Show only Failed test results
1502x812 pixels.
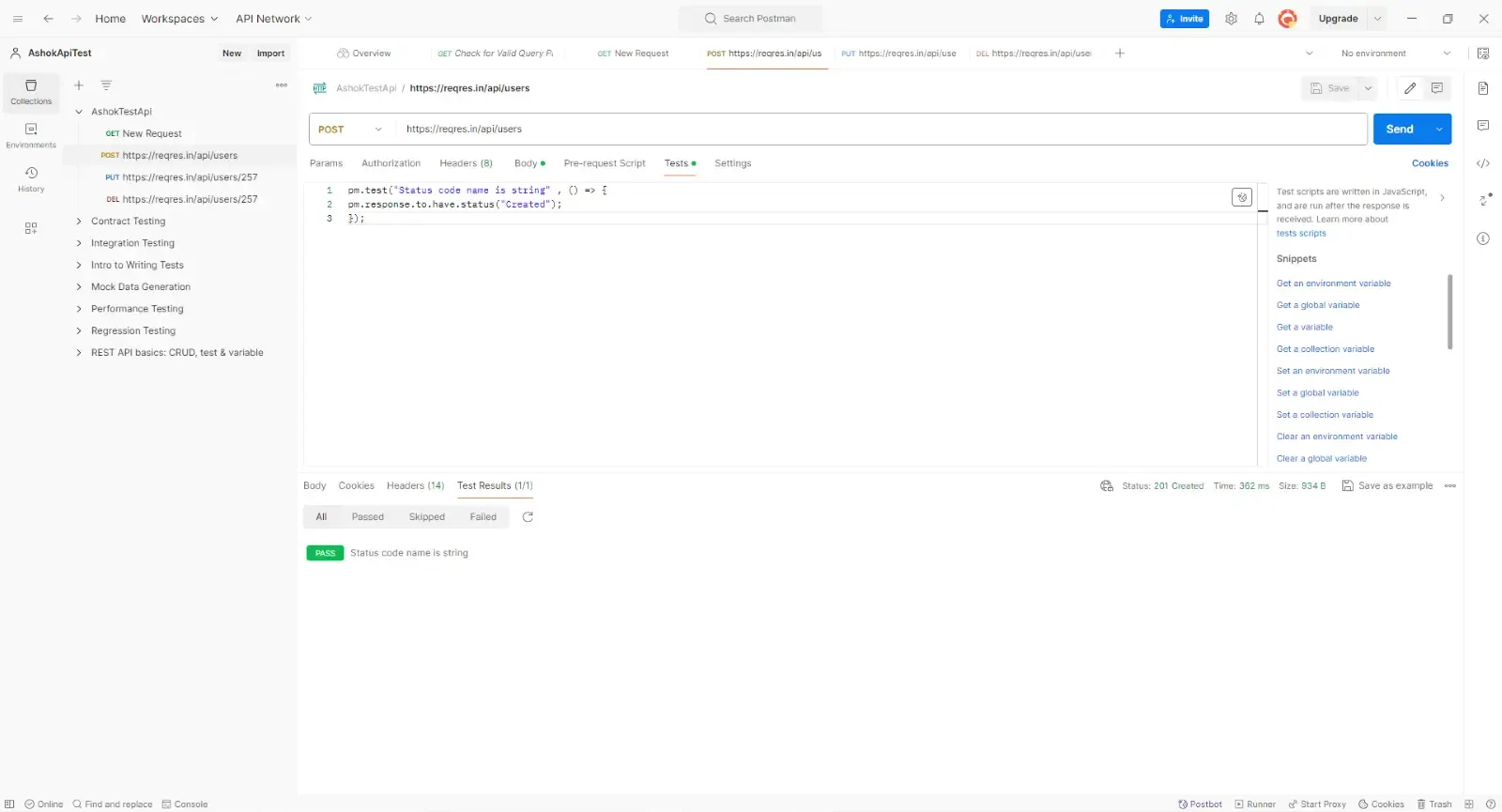click(483, 517)
